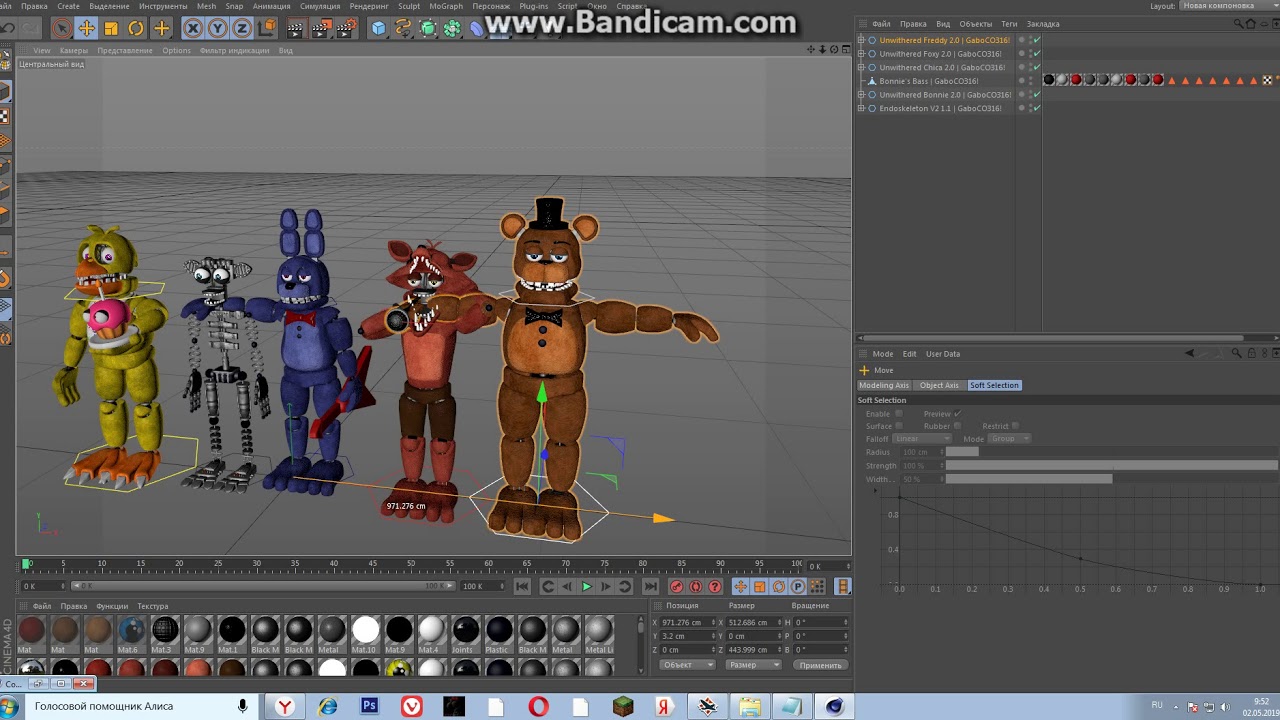The image size is (1280, 720).
Task: Click the Применить apply button
Action: tap(820, 665)
